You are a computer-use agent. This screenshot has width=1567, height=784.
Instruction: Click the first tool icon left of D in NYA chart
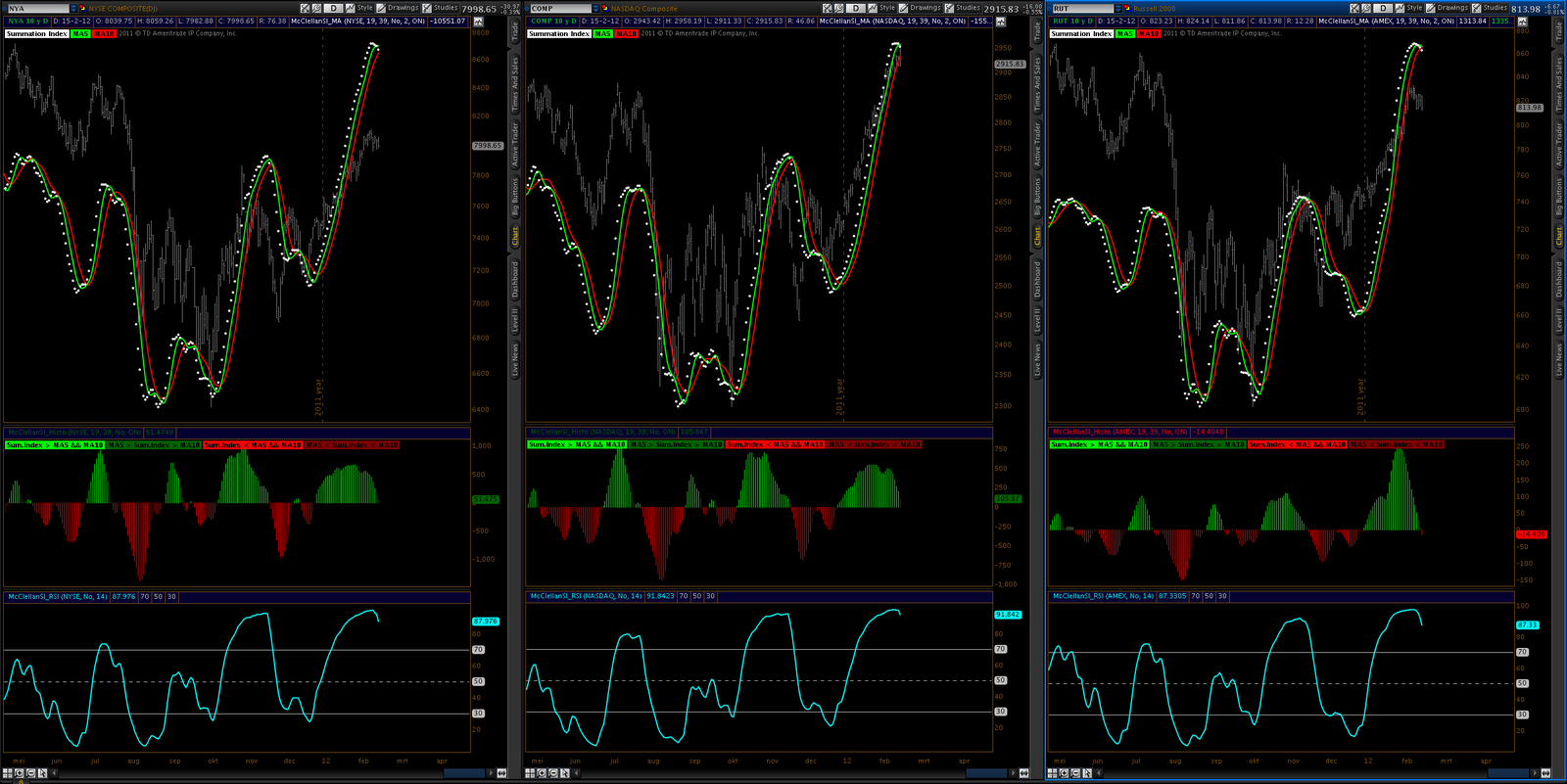coord(306,8)
